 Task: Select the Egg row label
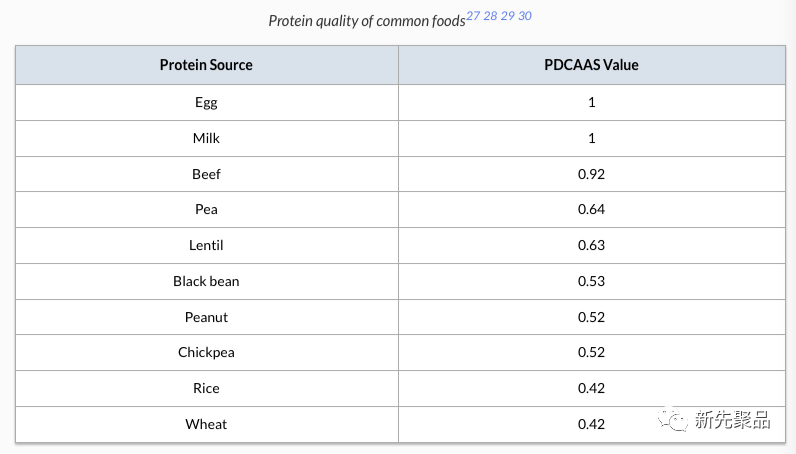tap(206, 102)
